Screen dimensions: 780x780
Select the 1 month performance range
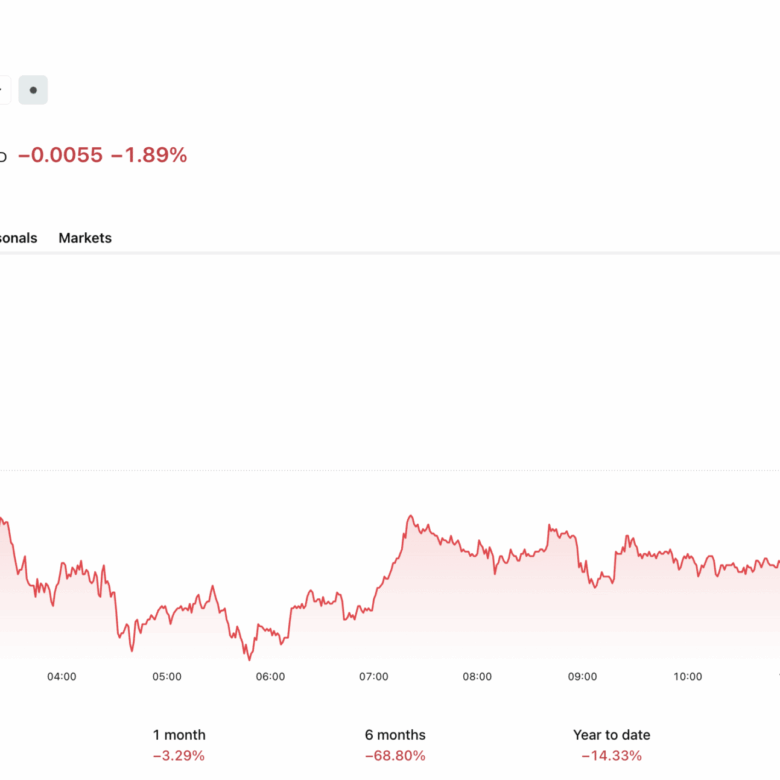[x=179, y=745]
